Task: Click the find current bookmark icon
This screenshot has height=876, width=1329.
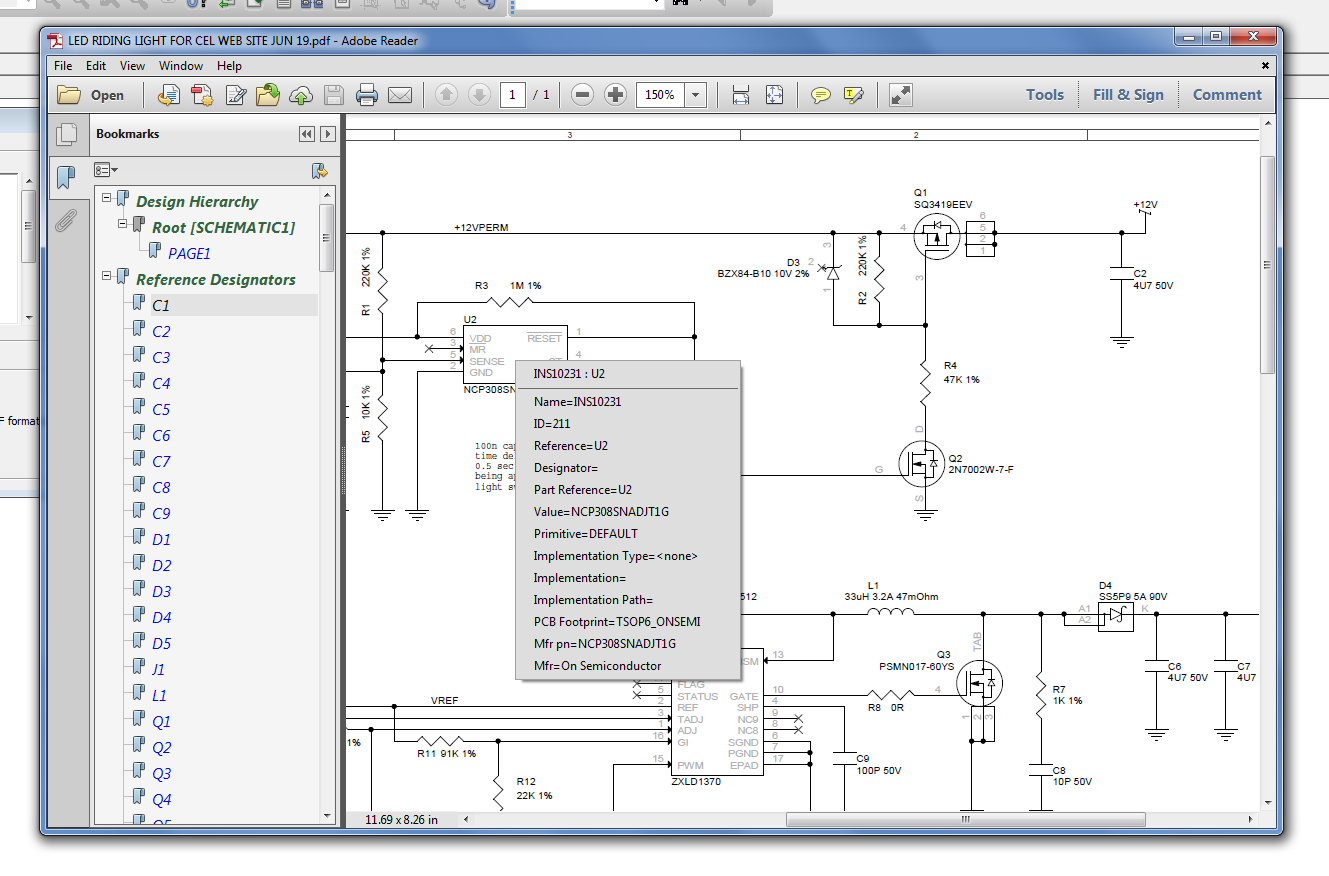Action: point(319,170)
